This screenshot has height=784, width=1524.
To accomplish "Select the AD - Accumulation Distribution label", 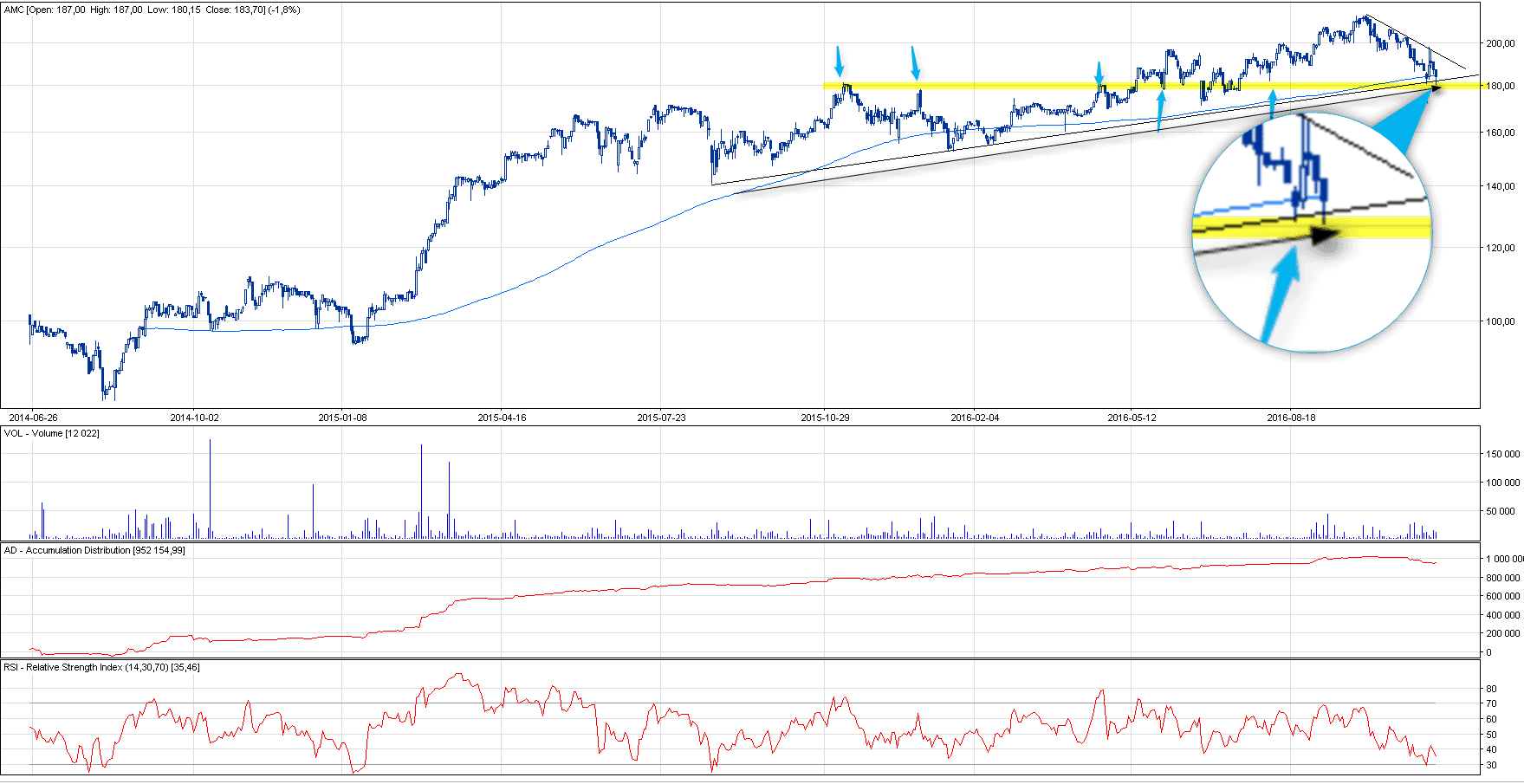I will click(94, 550).
